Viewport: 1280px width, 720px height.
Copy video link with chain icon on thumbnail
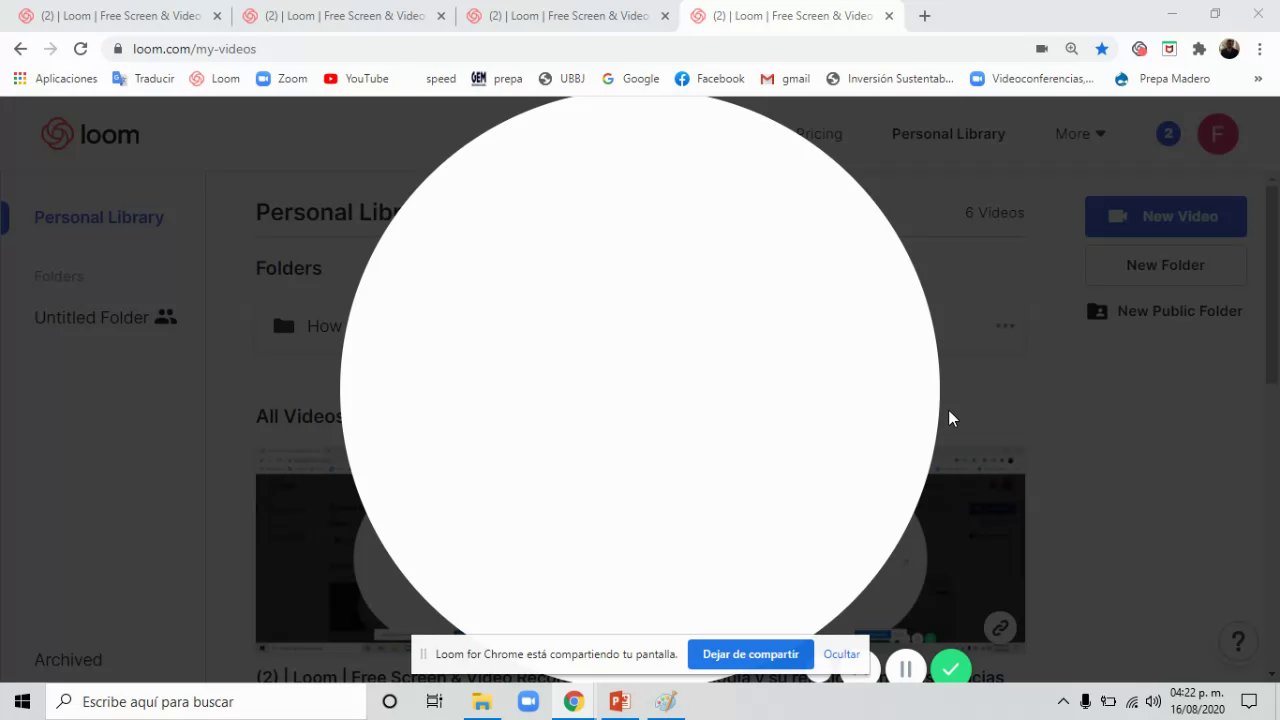(x=999, y=628)
